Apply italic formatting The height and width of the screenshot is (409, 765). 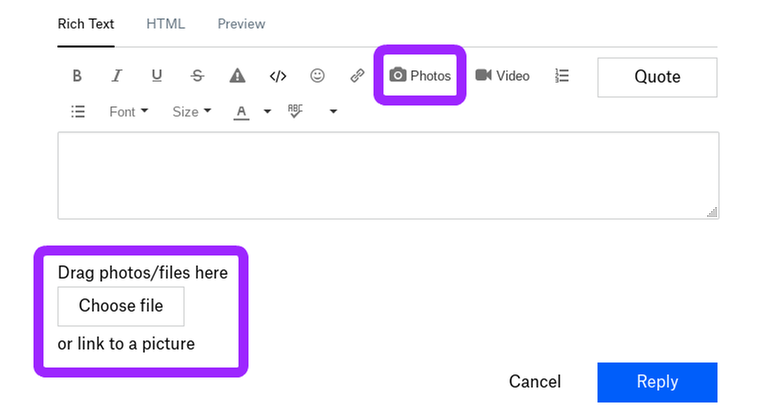pos(117,76)
